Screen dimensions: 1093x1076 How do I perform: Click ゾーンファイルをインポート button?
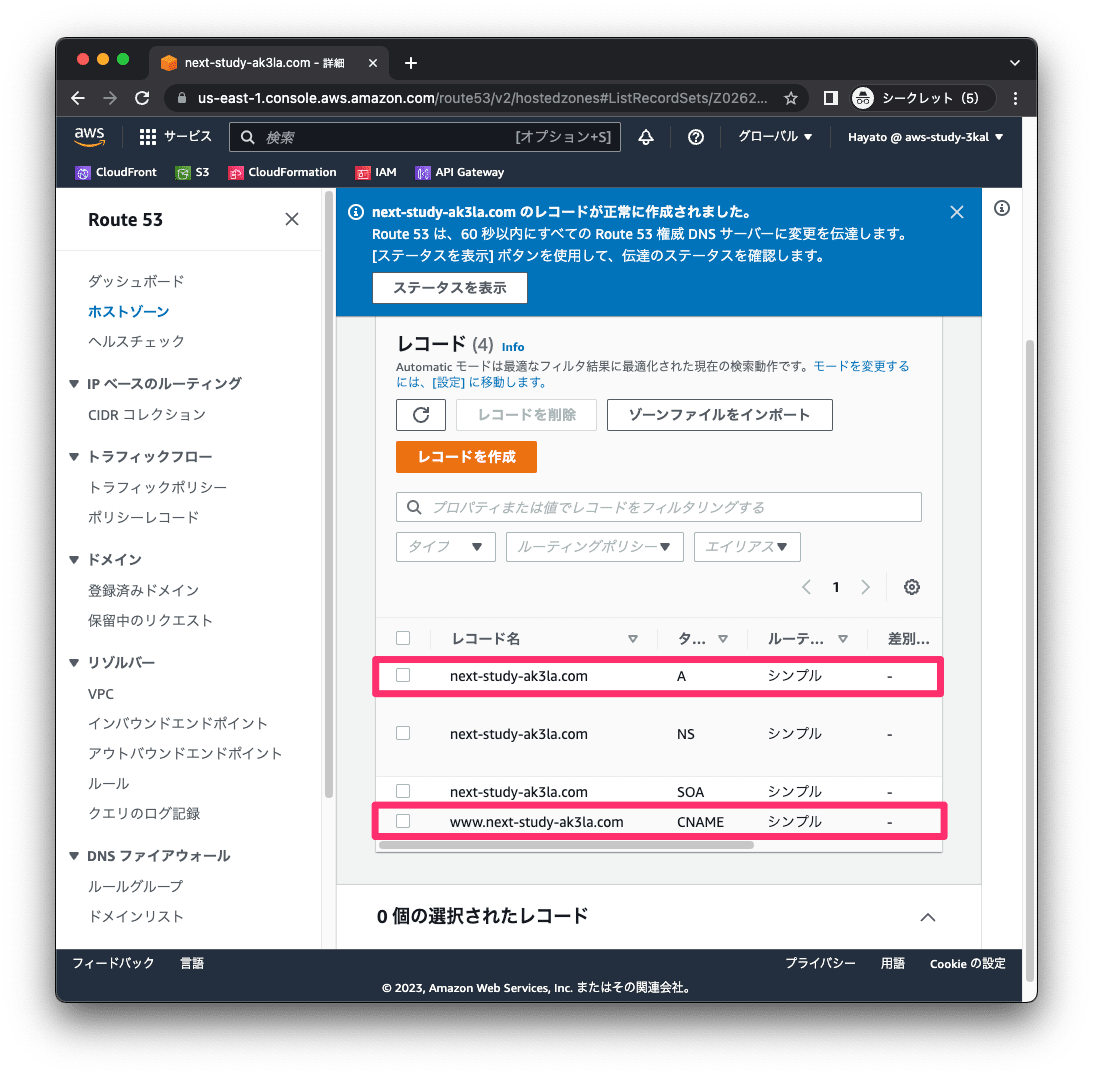(720, 415)
